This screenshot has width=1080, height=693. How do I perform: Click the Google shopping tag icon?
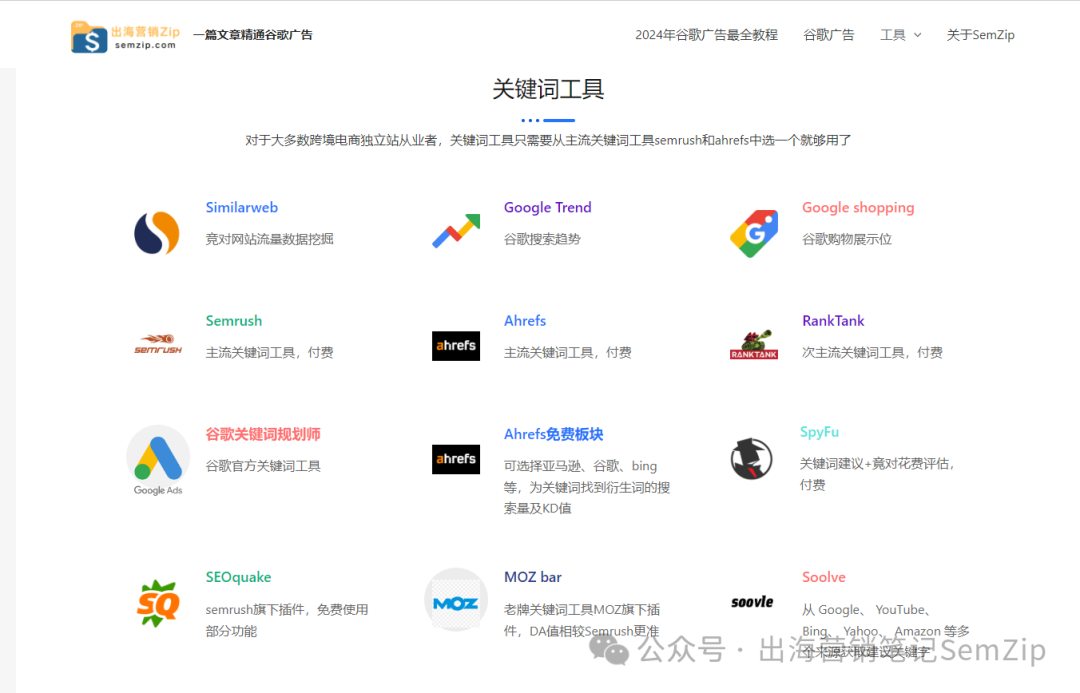click(x=754, y=234)
